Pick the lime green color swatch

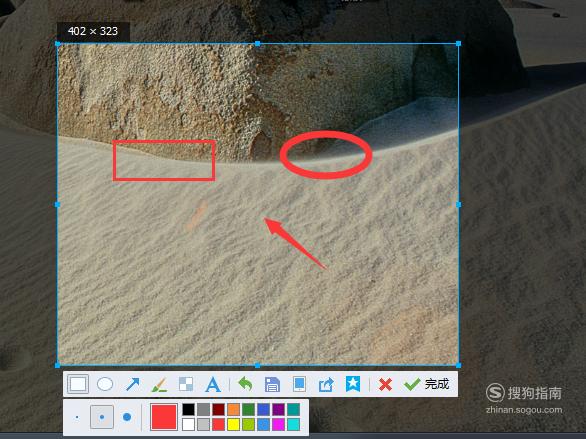click(x=248, y=424)
